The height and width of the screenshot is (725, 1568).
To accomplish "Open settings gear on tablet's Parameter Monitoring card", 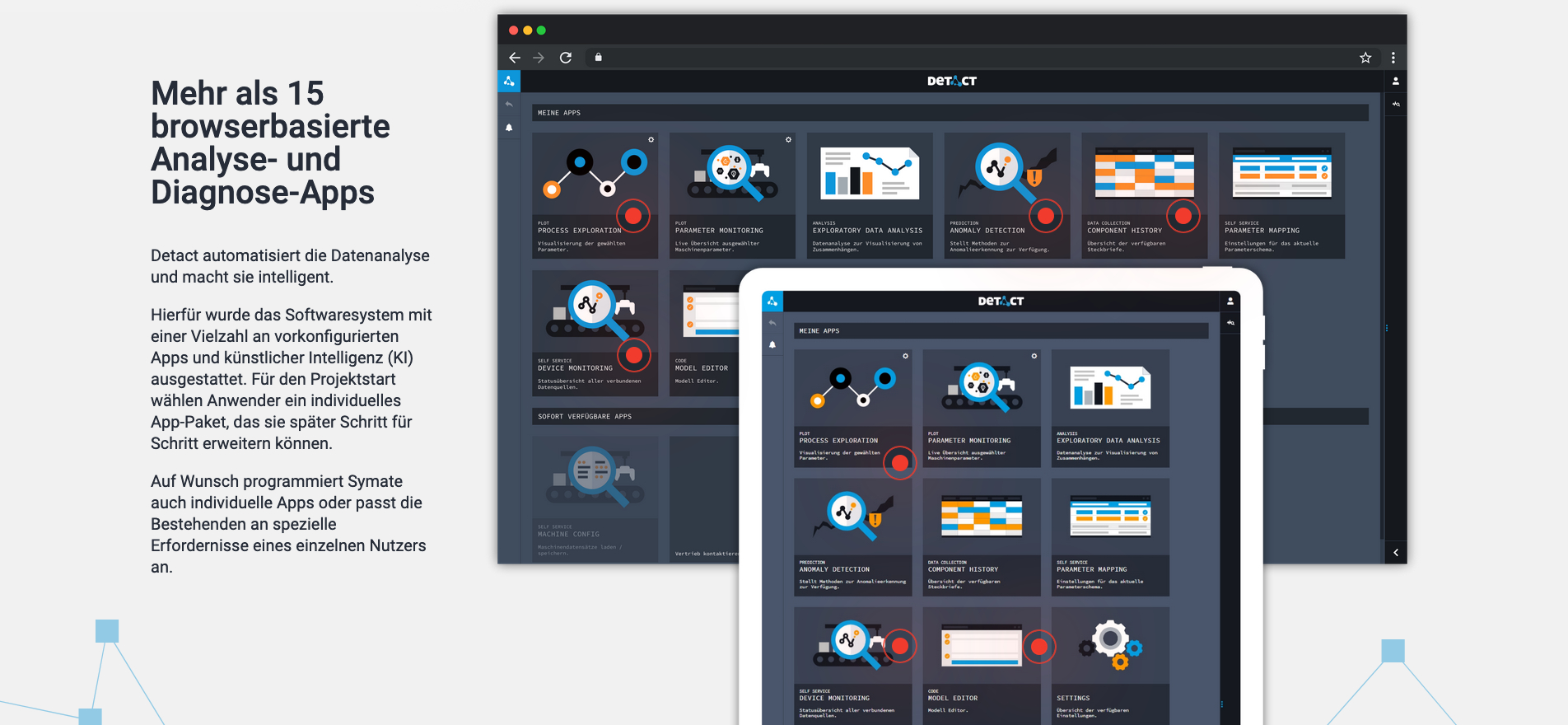I will click(x=1034, y=357).
